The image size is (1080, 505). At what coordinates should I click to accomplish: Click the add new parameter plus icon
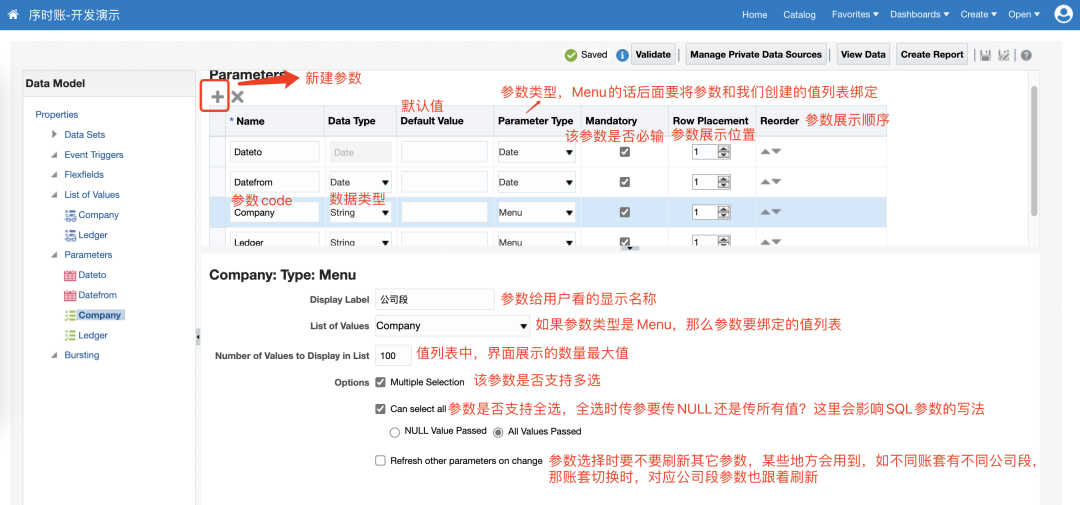click(x=217, y=97)
